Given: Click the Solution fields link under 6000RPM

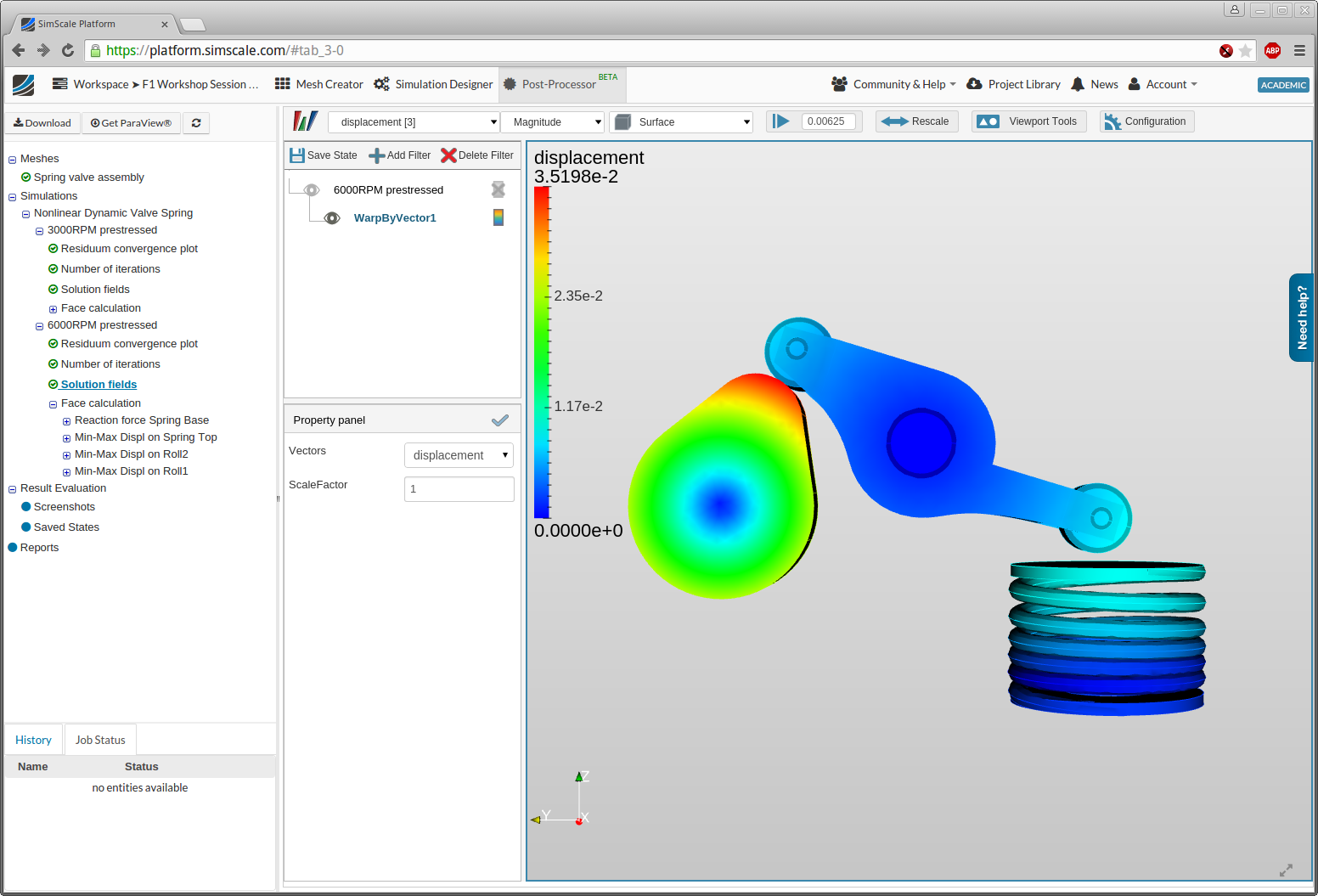Looking at the screenshot, I should (x=99, y=385).
